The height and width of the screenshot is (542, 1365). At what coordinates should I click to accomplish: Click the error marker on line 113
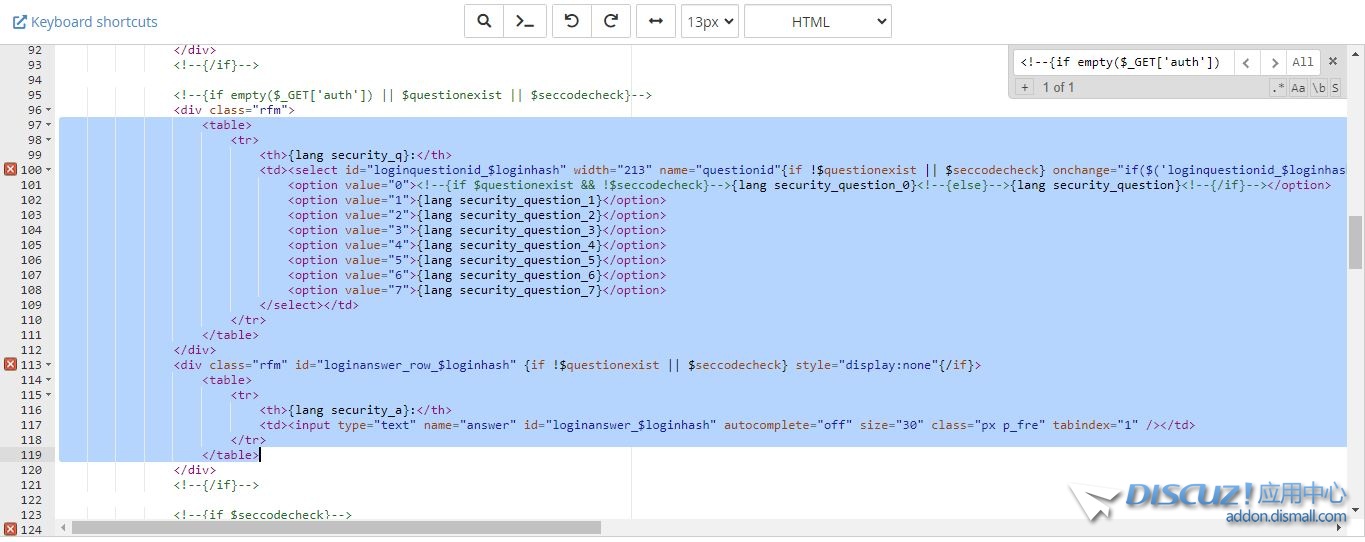click(11, 365)
